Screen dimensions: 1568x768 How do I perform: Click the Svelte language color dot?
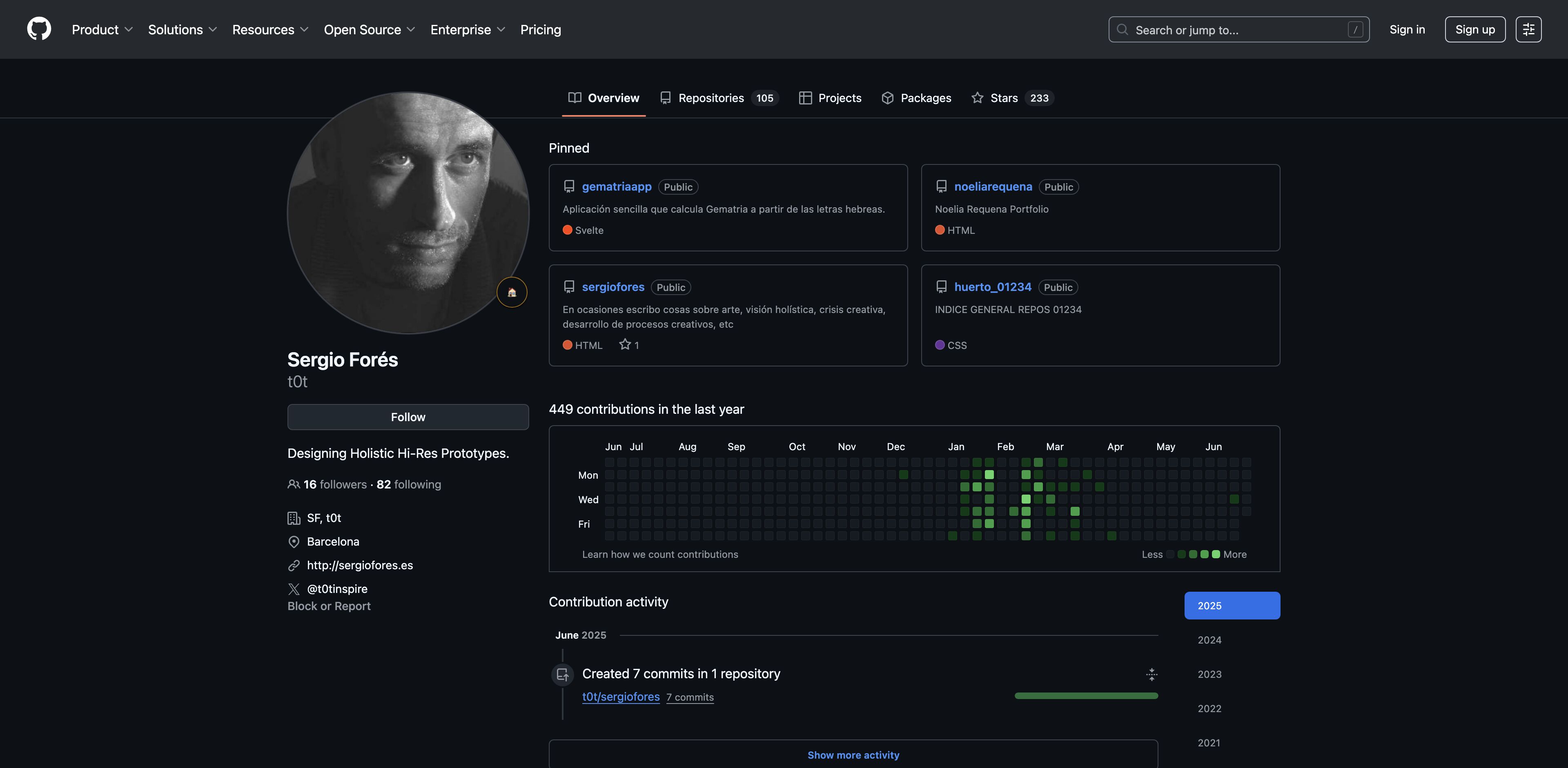[x=567, y=230]
